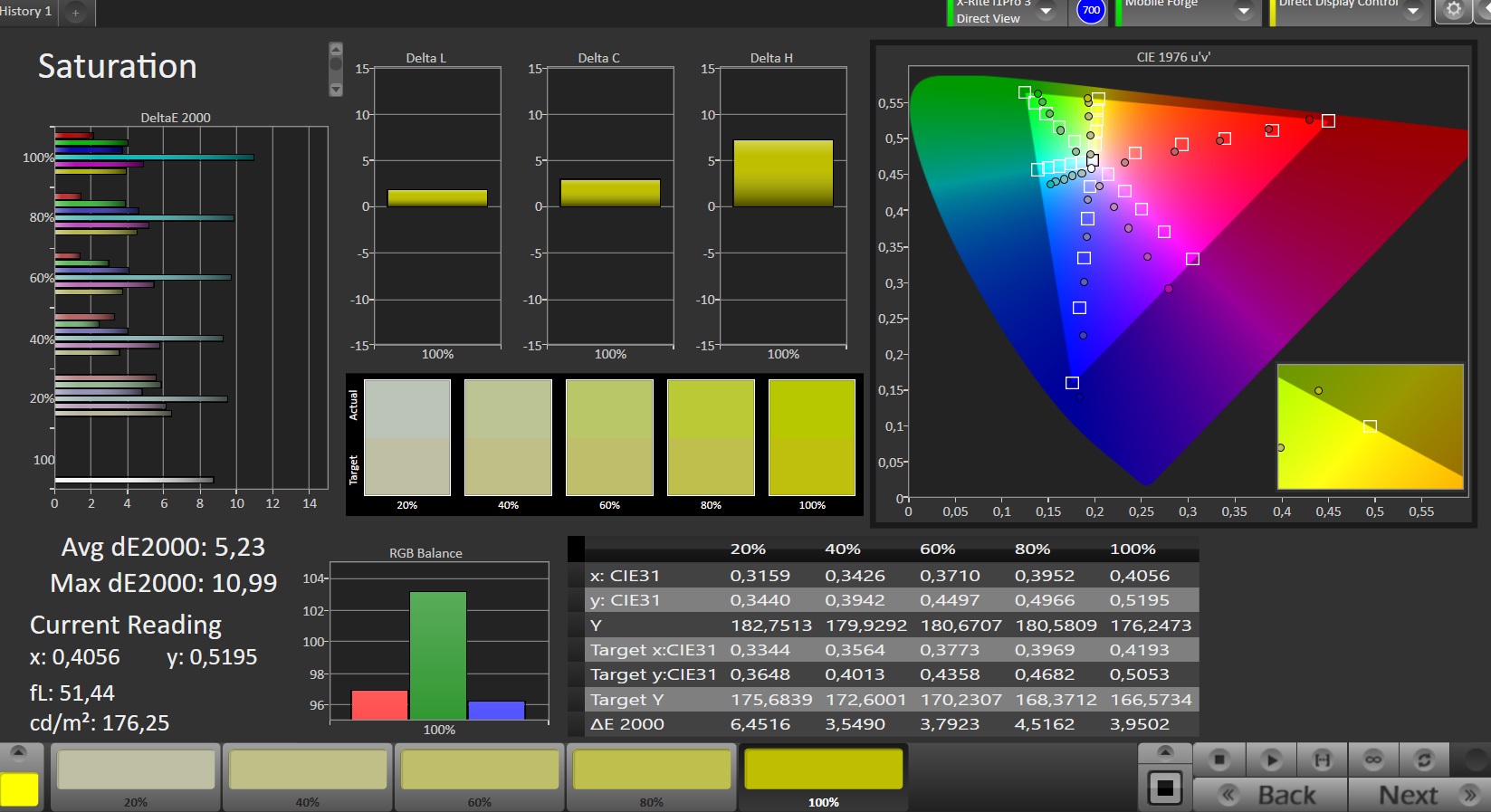Click the large black square pattern icon
The image size is (1491, 812).
tap(1165, 788)
